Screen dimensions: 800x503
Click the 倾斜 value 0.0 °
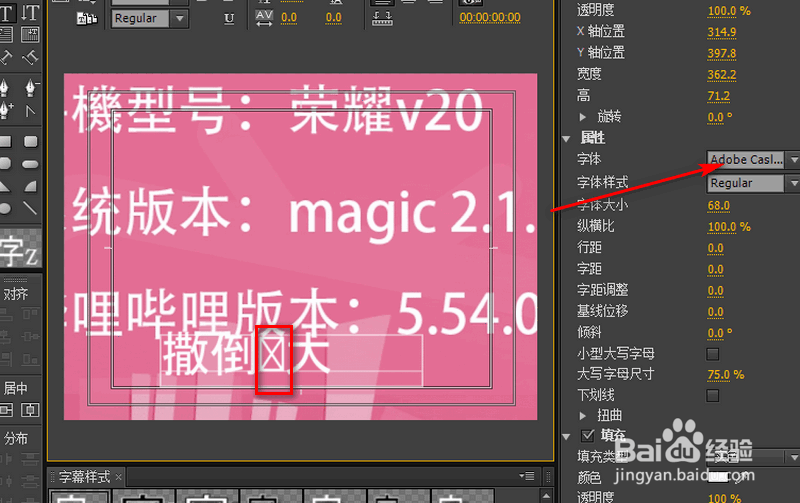pyautogui.click(x=720, y=333)
